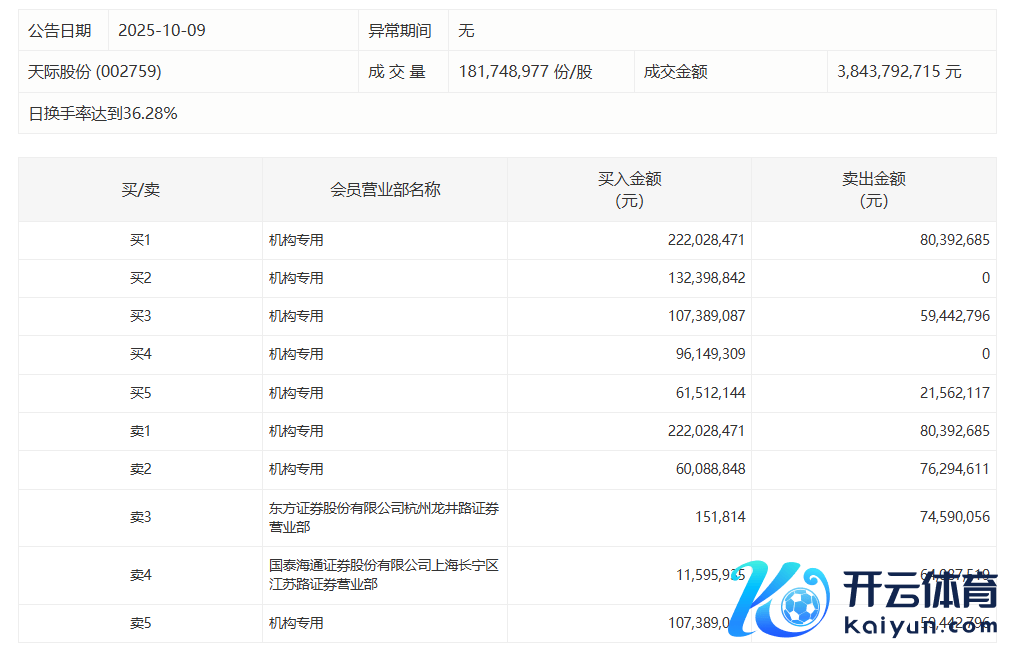Screen dimensions: 1013x659
Task: Select the 日换手率达到36.28% text row
Action: [x=103, y=114]
